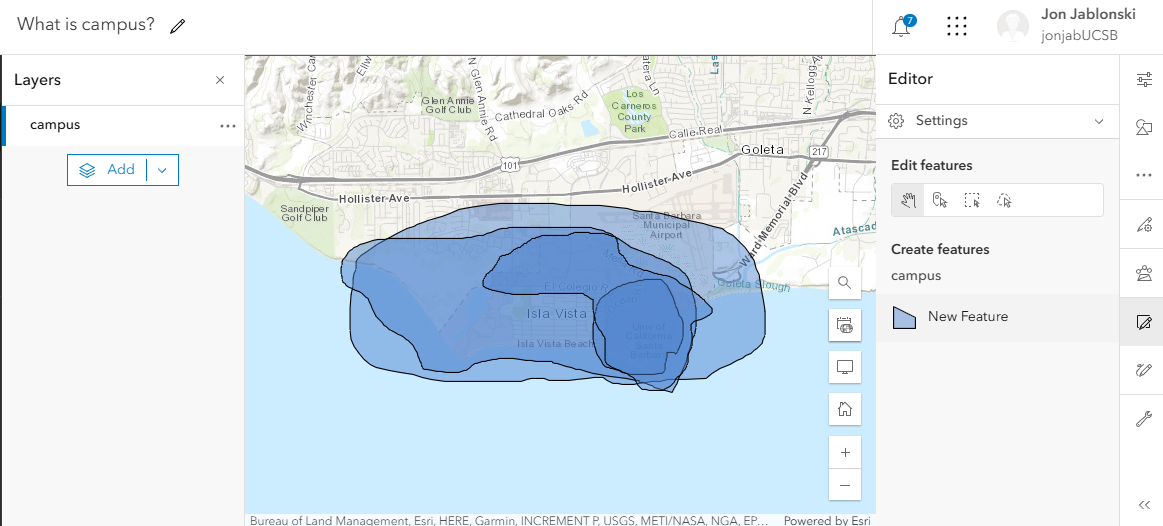The height and width of the screenshot is (526, 1163).
Task: Open options menu for campus layer
Action: click(x=228, y=126)
